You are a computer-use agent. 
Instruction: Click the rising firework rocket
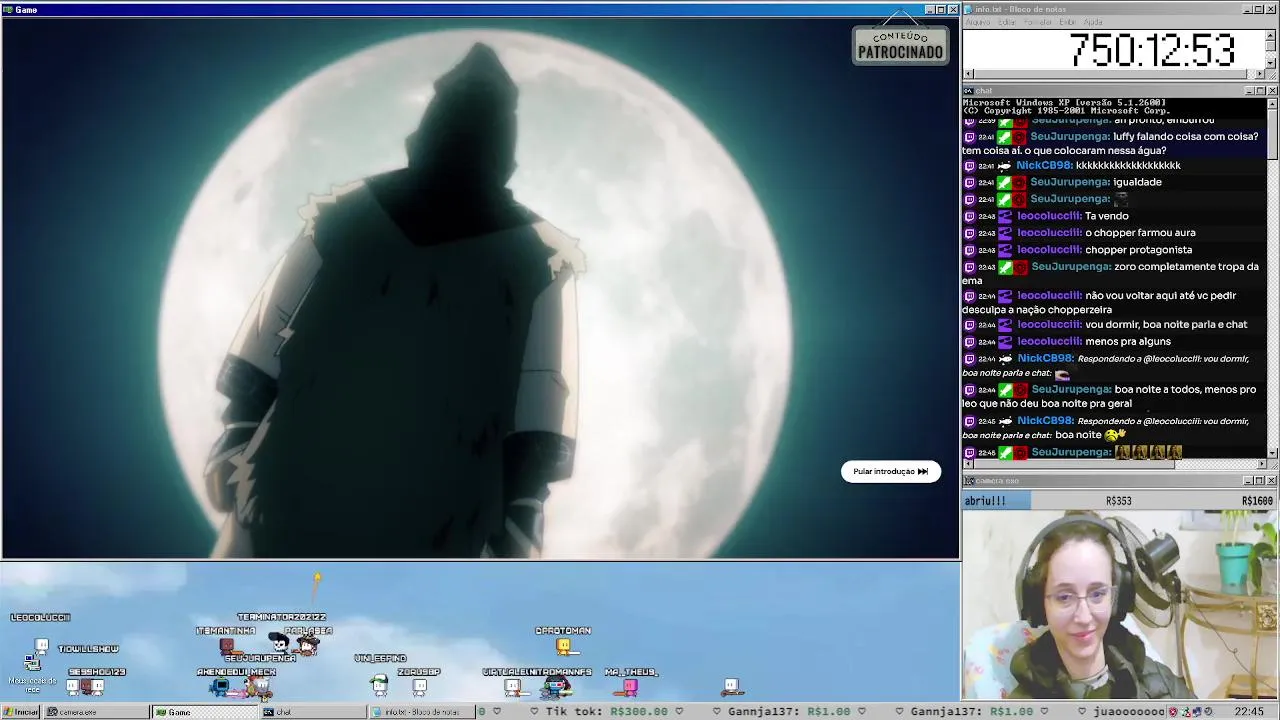coord(317,578)
